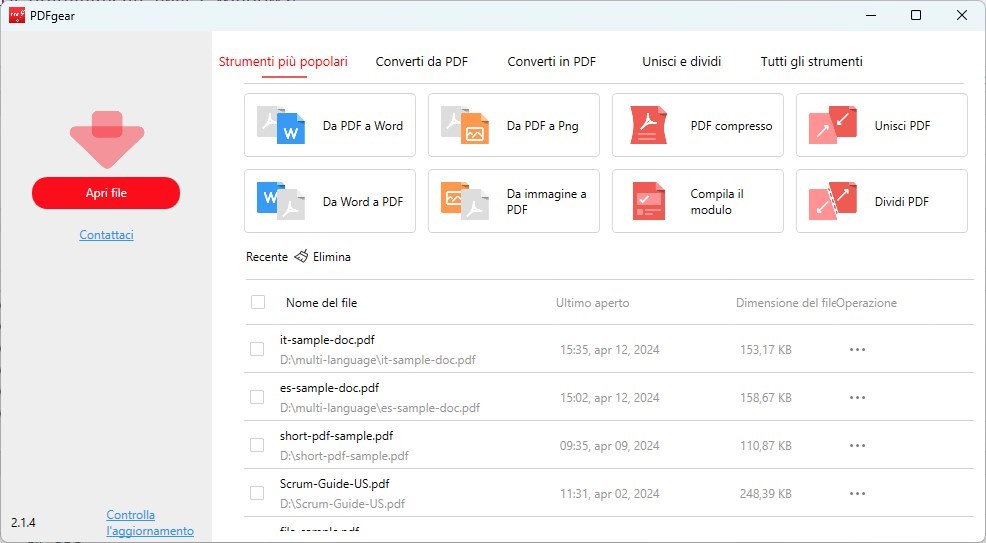Check the it-sample-doc.pdf checkbox
This screenshot has width=986, height=543.
[257, 349]
